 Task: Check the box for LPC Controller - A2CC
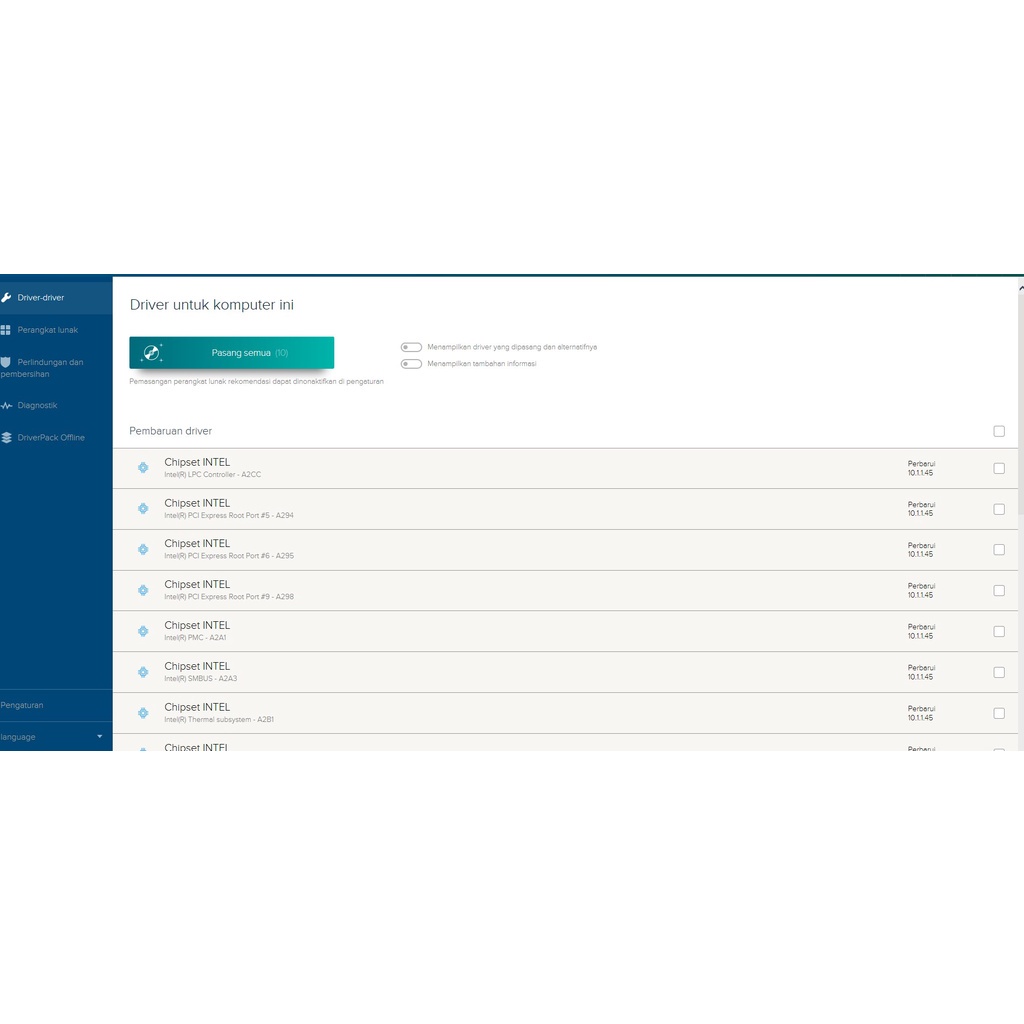click(x=999, y=468)
